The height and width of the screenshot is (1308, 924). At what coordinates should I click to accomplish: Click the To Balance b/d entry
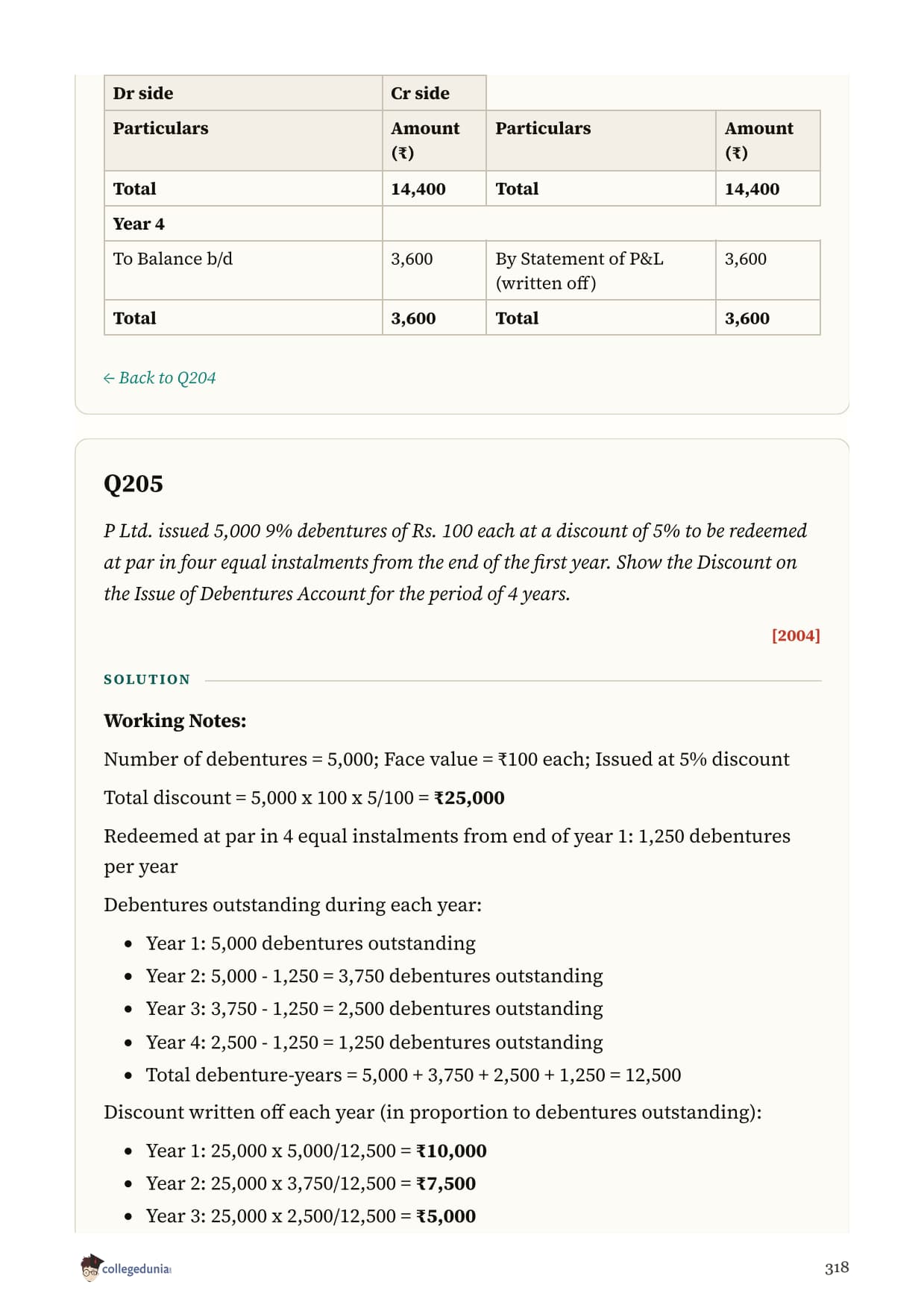[173, 259]
